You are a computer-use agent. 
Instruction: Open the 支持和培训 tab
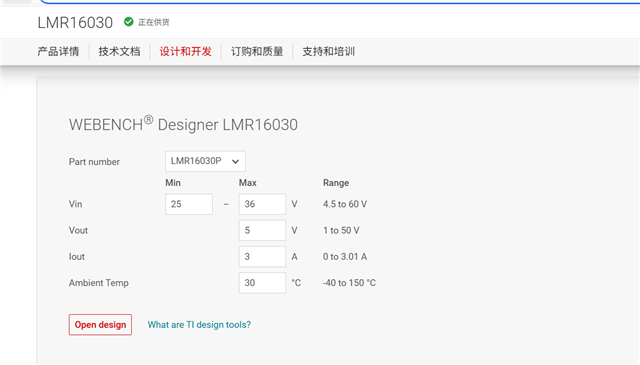(x=329, y=51)
